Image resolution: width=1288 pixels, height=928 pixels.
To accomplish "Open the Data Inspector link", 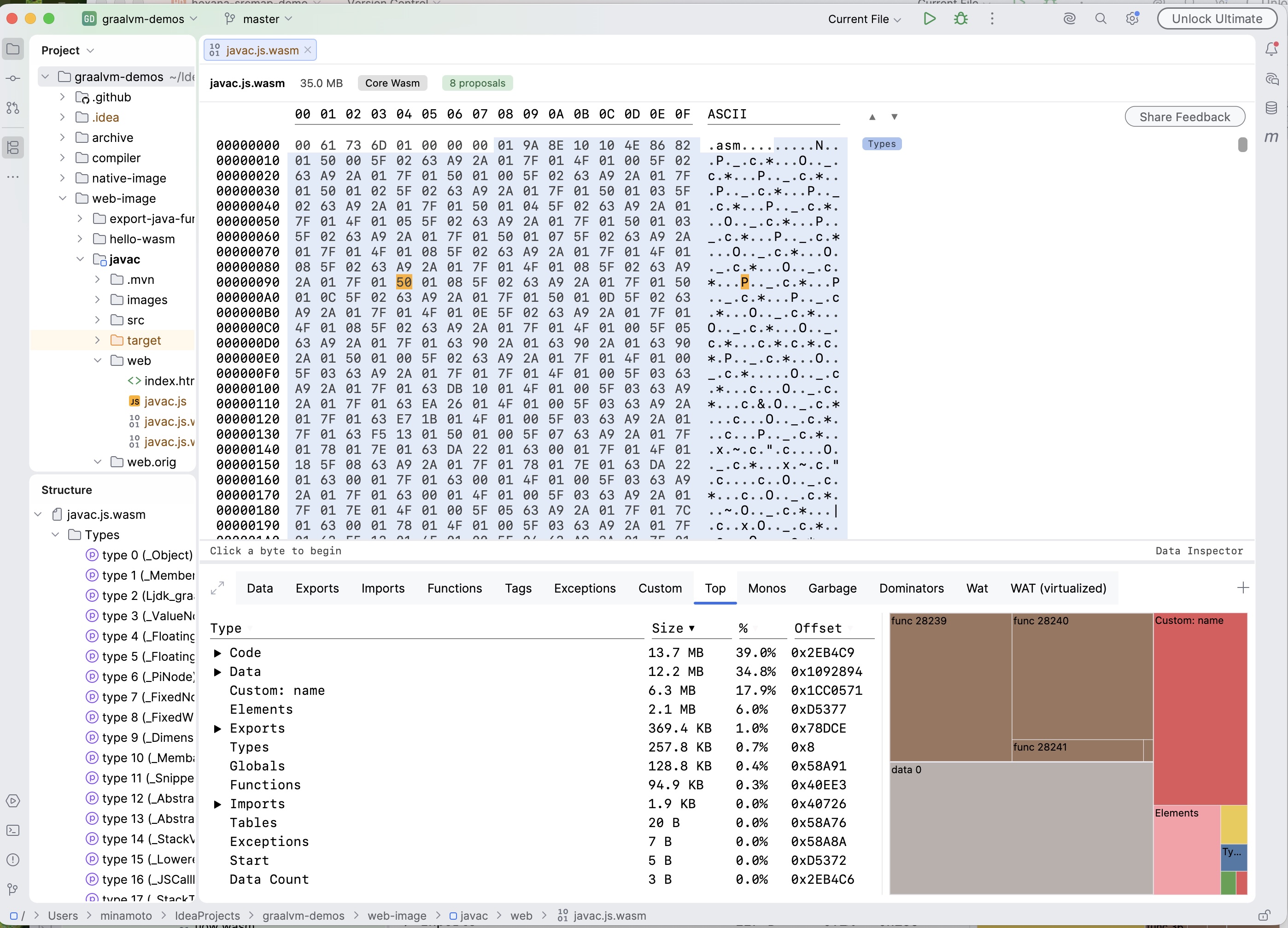I will 1199,550.
